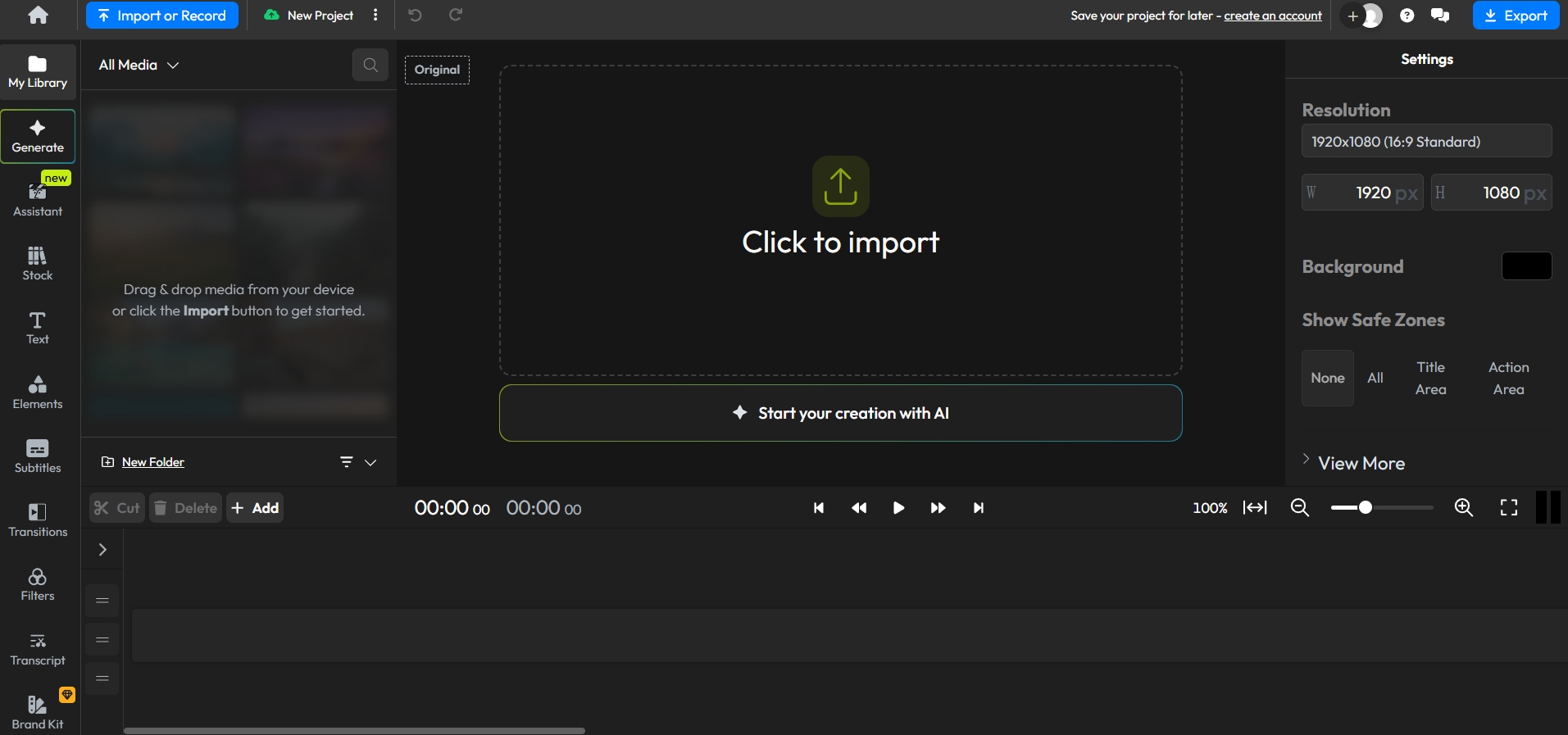Select the Original aspect ratio button
The width and height of the screenshot is (1568, 735).
click(437, 70)
